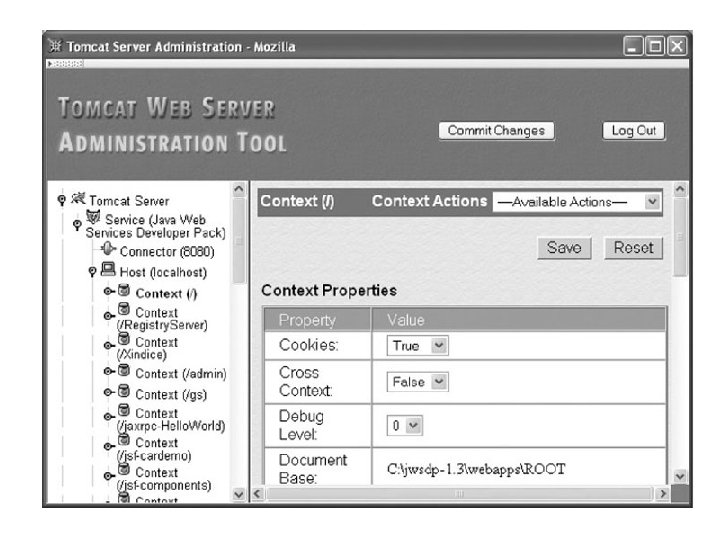Click properties panel scroll down arrow
This screenshot has height=540, width=720.
(680, 476)
